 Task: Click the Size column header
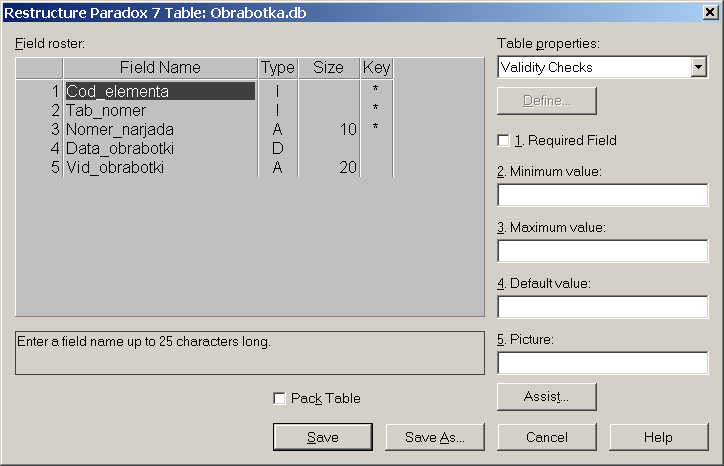coord(329,68)
